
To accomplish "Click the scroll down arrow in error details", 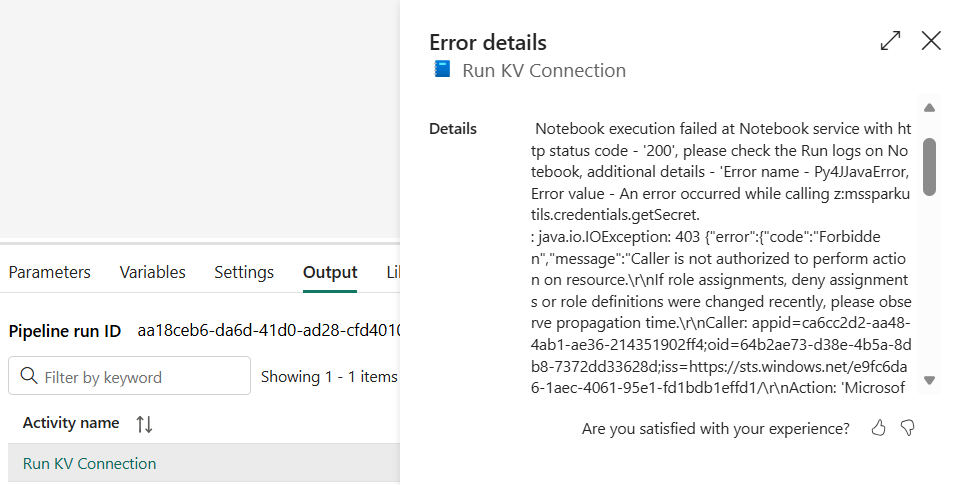I will pos(929,380).
